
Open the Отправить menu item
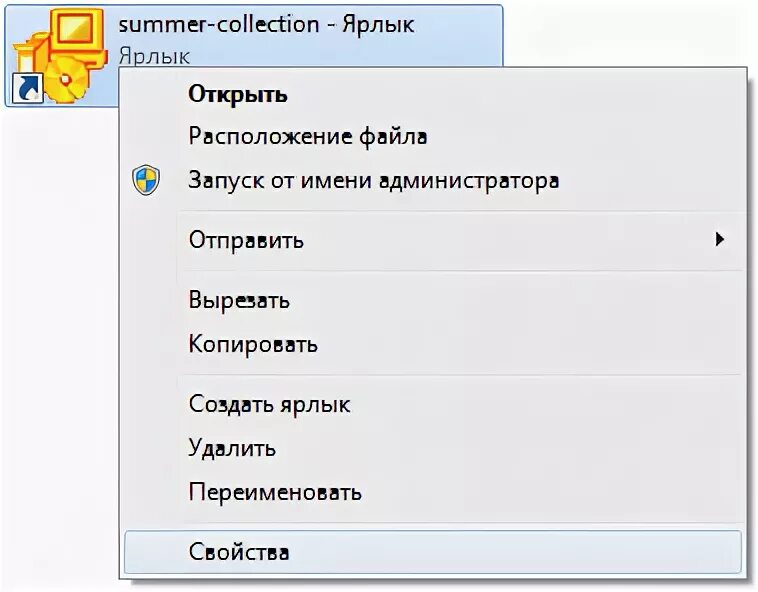click(x=246, y=240)
